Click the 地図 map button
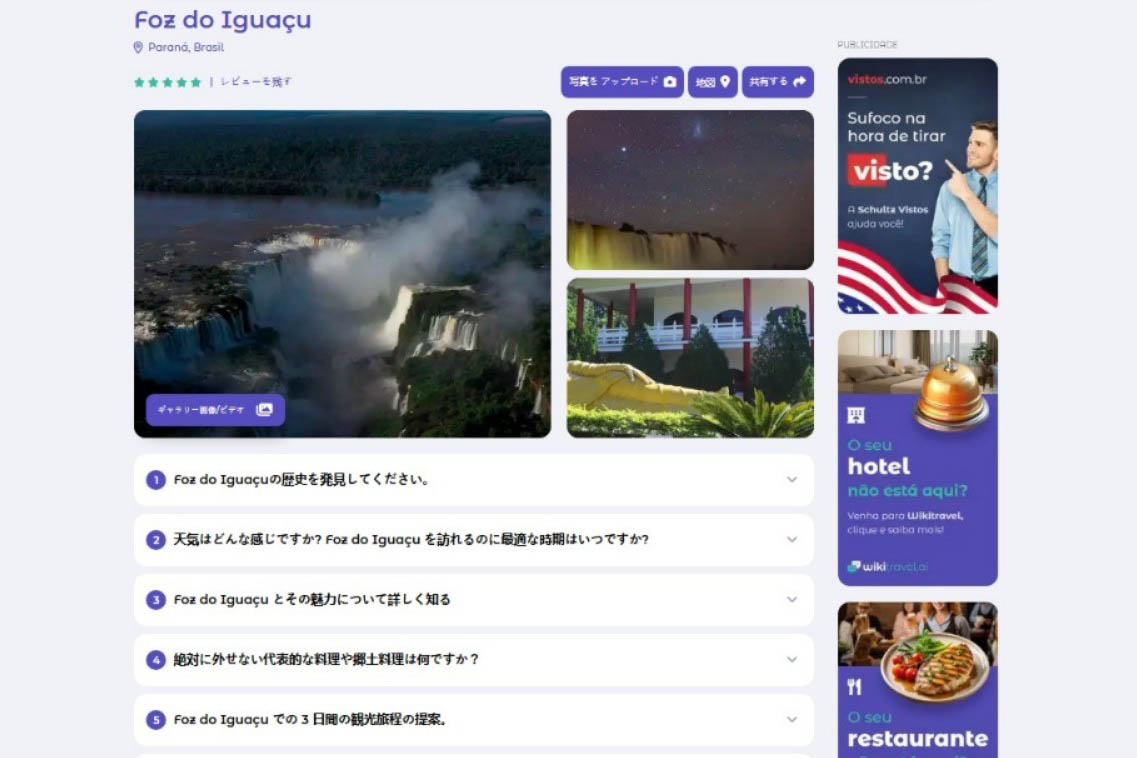 point(713,82)
